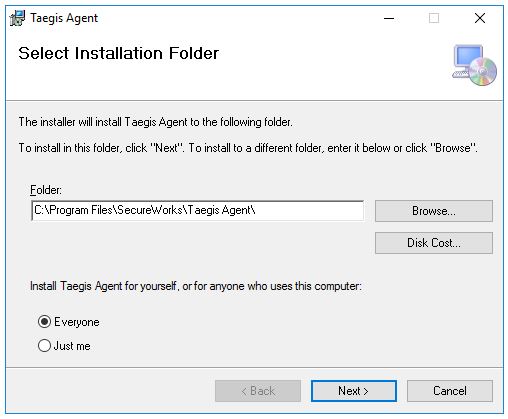Open the Disk Cost... dialog
The image size is (508, 419).
pyautogui.click(x=434, y=243)
